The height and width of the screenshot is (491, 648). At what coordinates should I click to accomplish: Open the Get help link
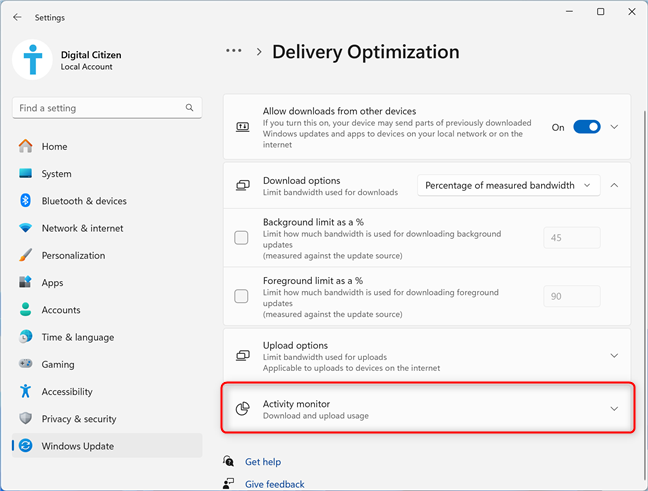point(263,462)
